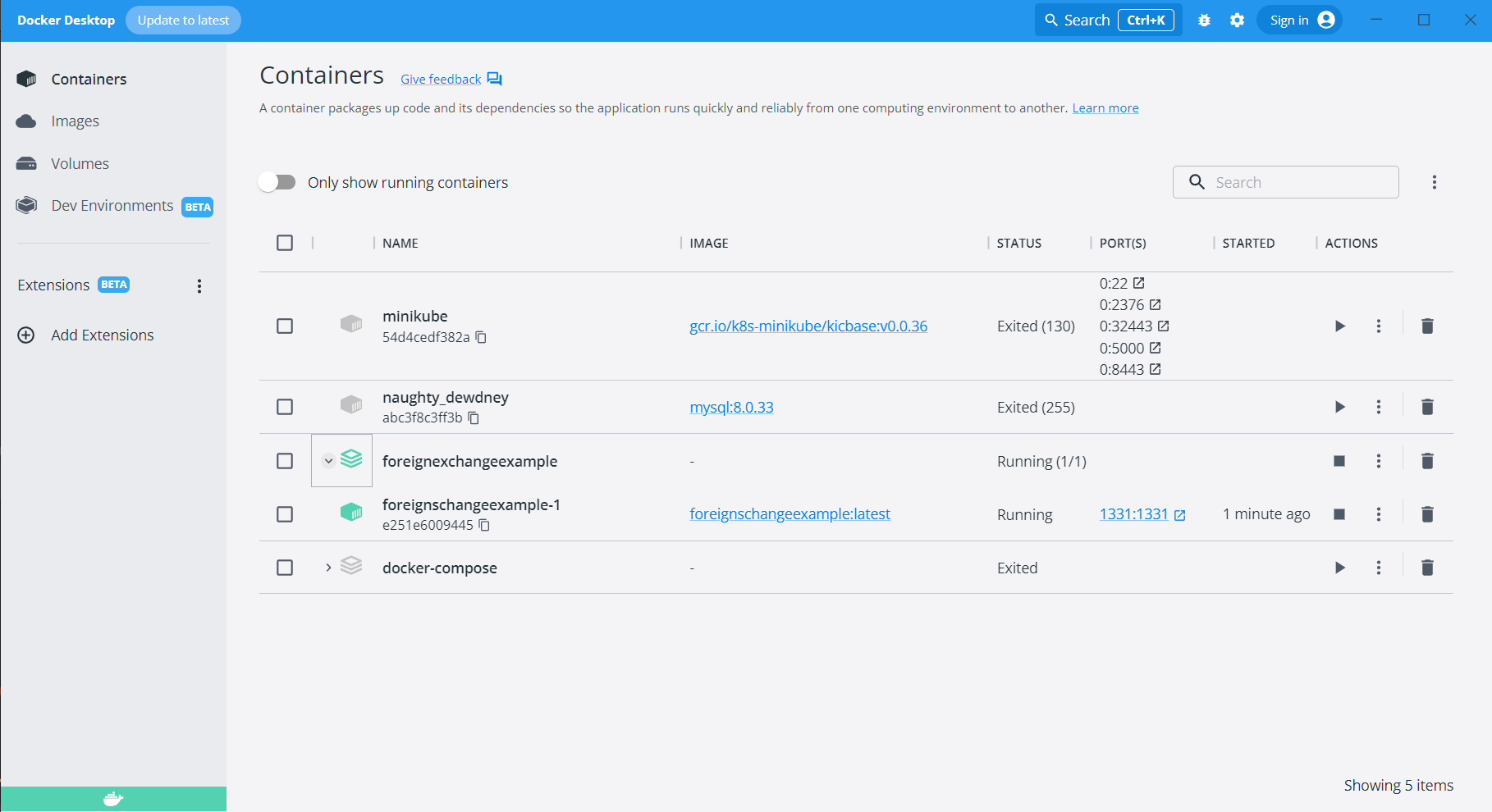Screen dimensions: 1492x812
Task: Stop the foreignschangeexample-1 container
Action: [x=1339, y=514]
